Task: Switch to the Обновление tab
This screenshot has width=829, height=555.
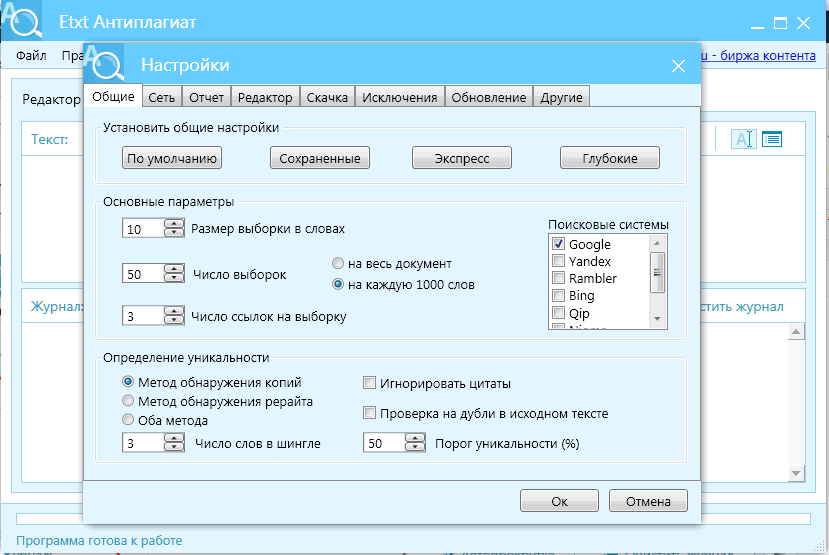Action: coord(489,97)
